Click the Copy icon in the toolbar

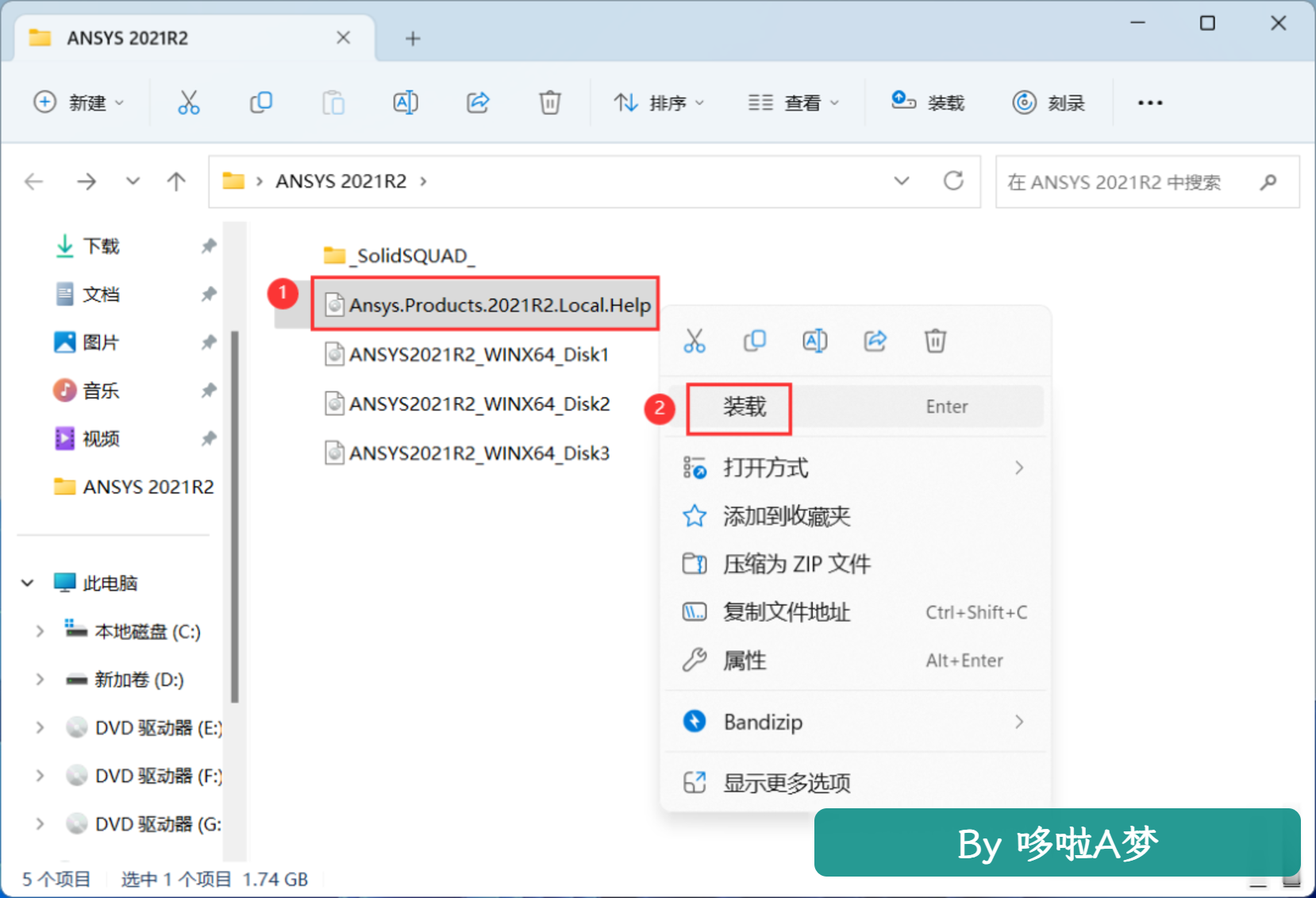tap(261, 102)
